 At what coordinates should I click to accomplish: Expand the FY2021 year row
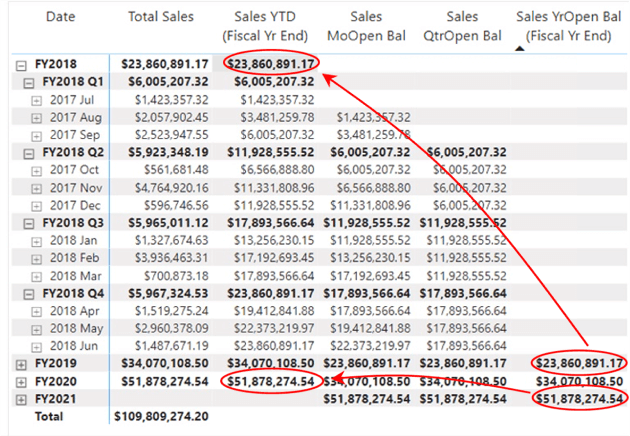[22, 399]
